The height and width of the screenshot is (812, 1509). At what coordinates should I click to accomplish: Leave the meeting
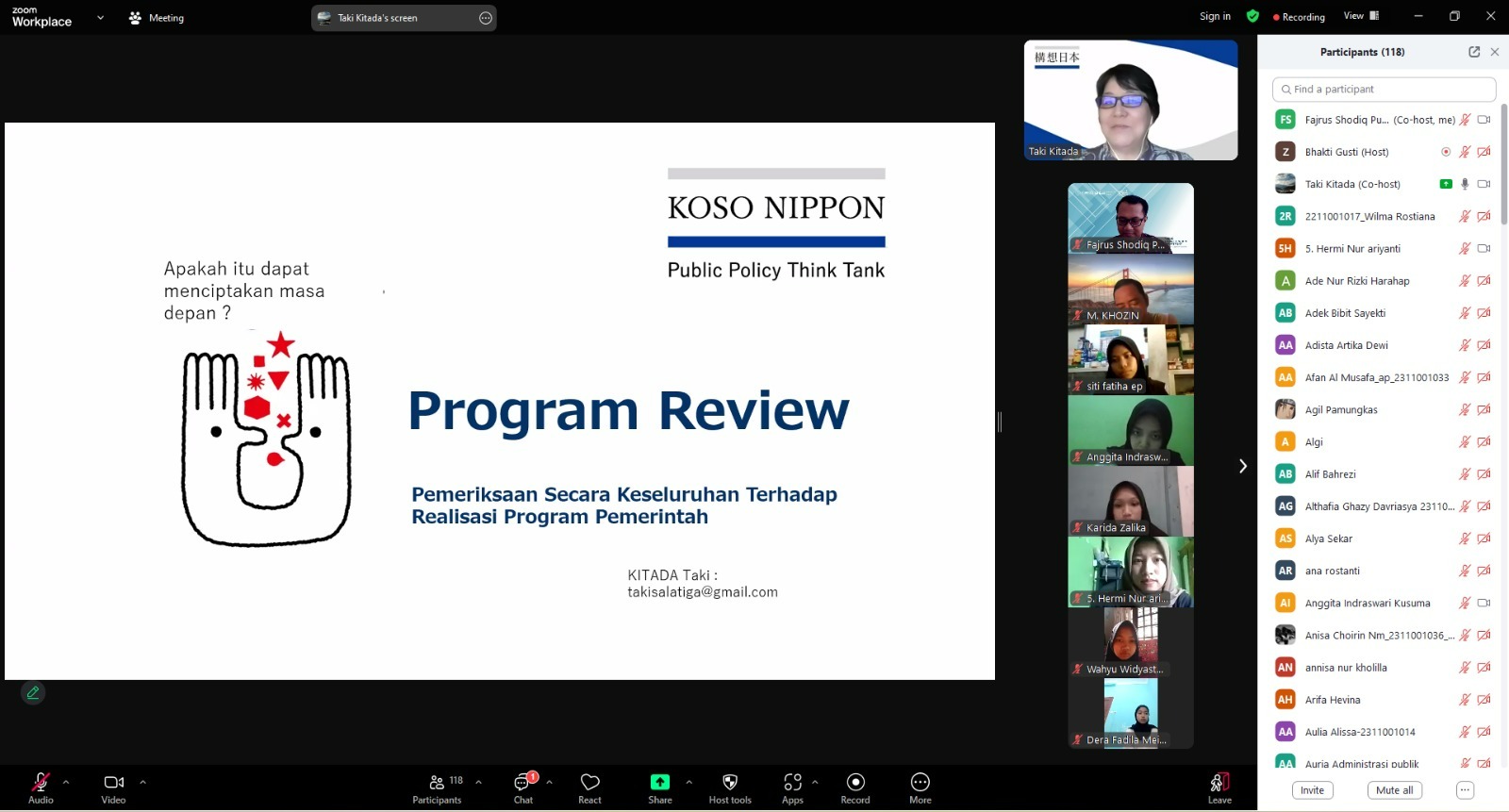[x=1219, y=787]
